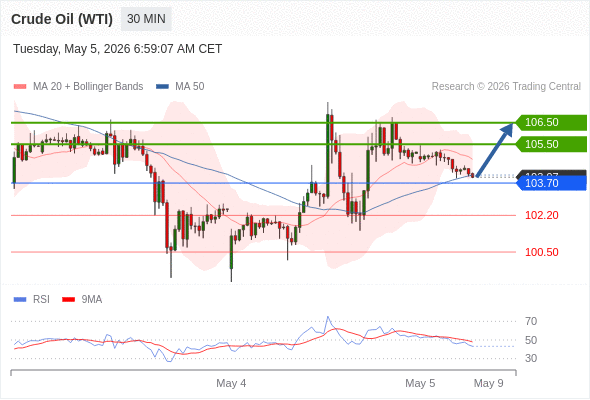Select the 105.50 resistance price tag
The height and width of the screenshot is (400, 590).
pos(551,144)
